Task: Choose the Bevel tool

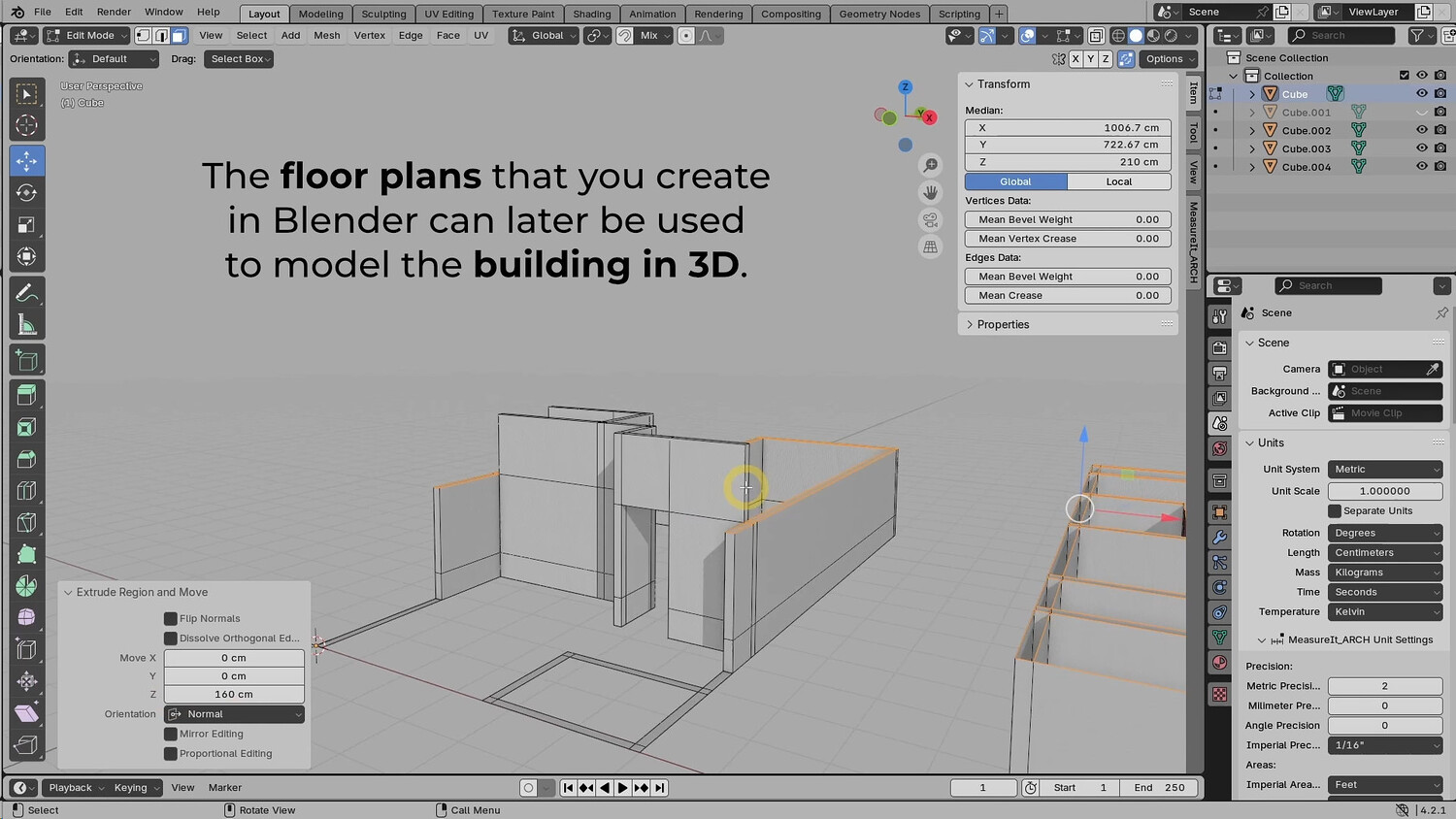Action: [26, 459]
